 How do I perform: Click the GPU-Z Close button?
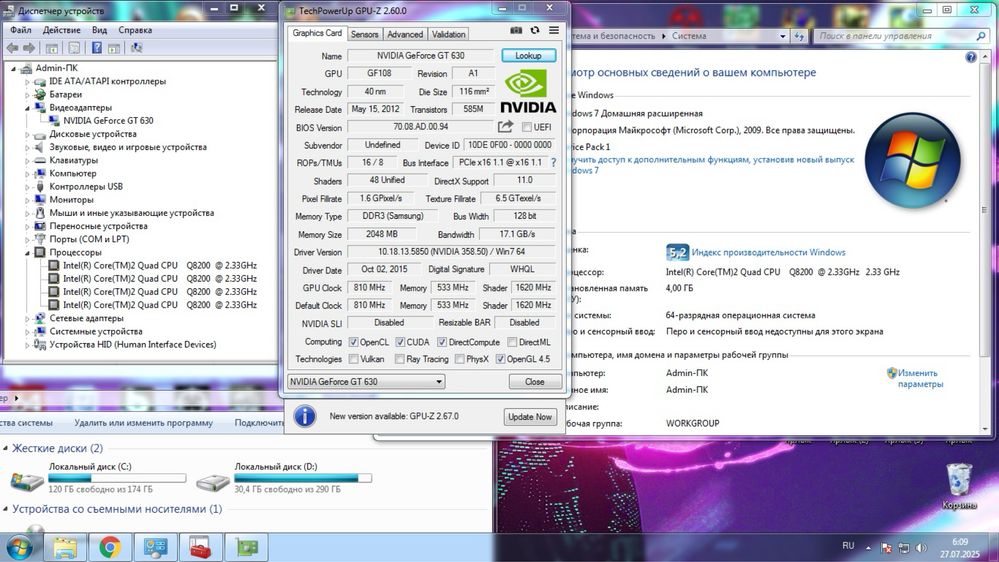pyautogui.click(x=535, y=382)
